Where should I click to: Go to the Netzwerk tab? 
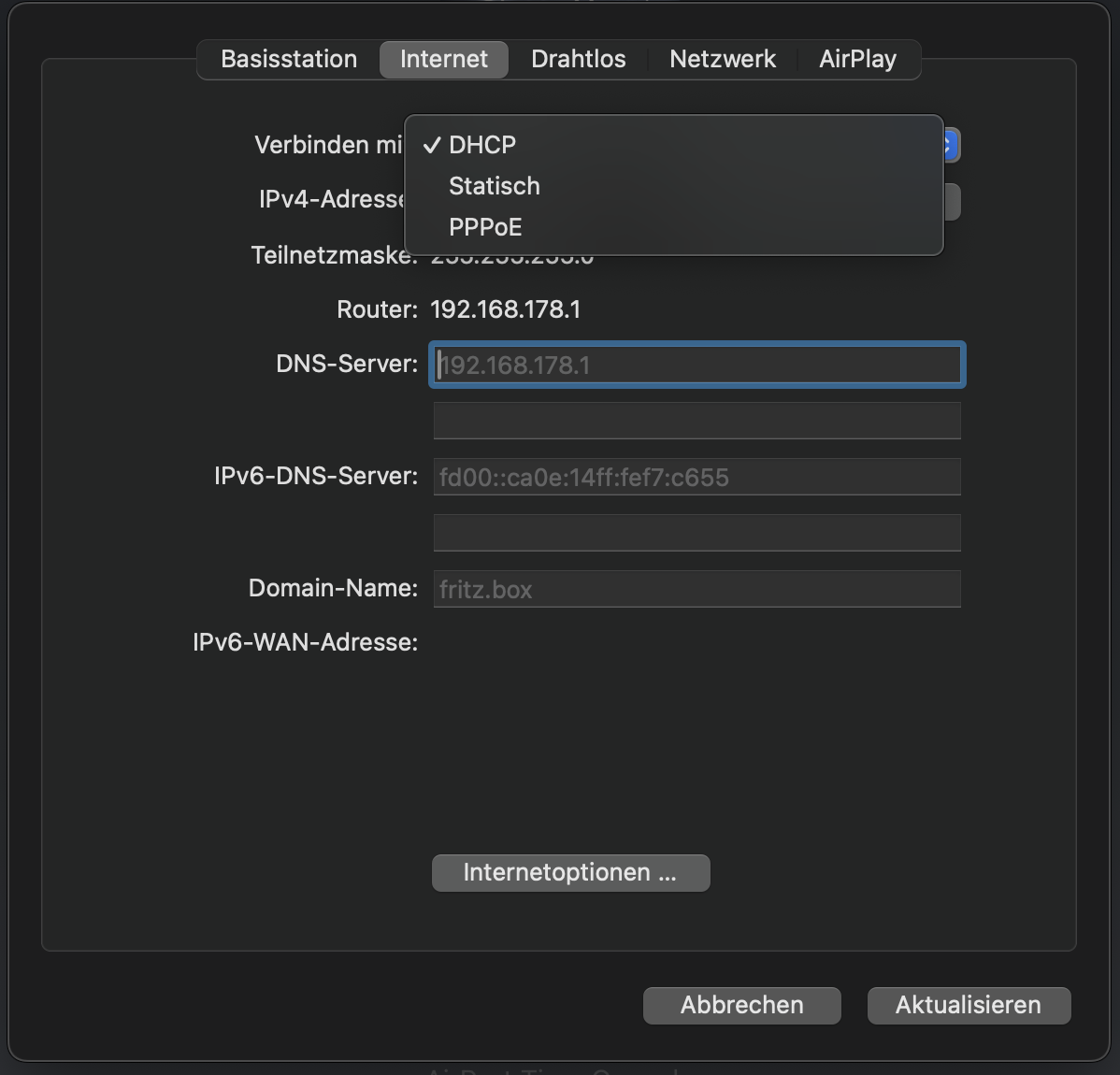coord(722,59)
